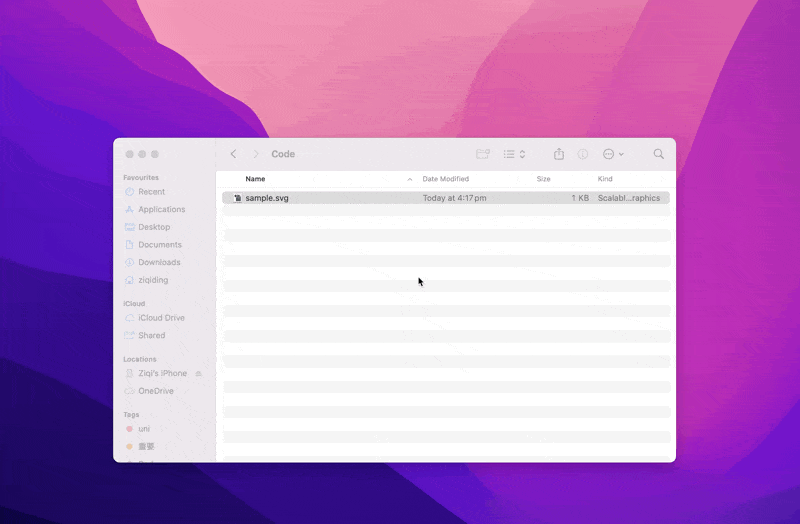
Task: Click the Get Info icon
Action: [583, 154]
